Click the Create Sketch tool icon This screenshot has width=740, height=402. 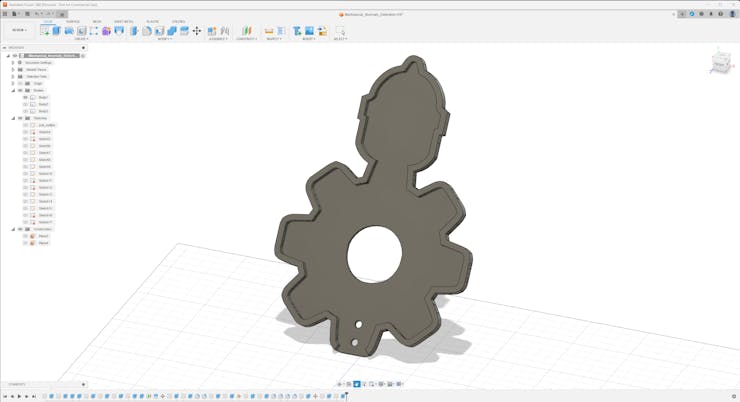[x=45, y=31]
